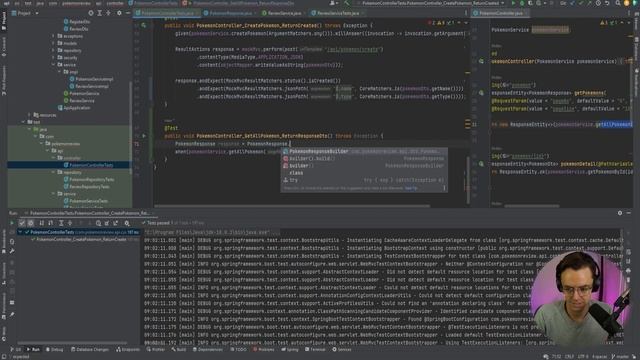Screen dimensions: 640x360
Task: Click UTF-8 encoding in status bar
Action: click(582, 357)
